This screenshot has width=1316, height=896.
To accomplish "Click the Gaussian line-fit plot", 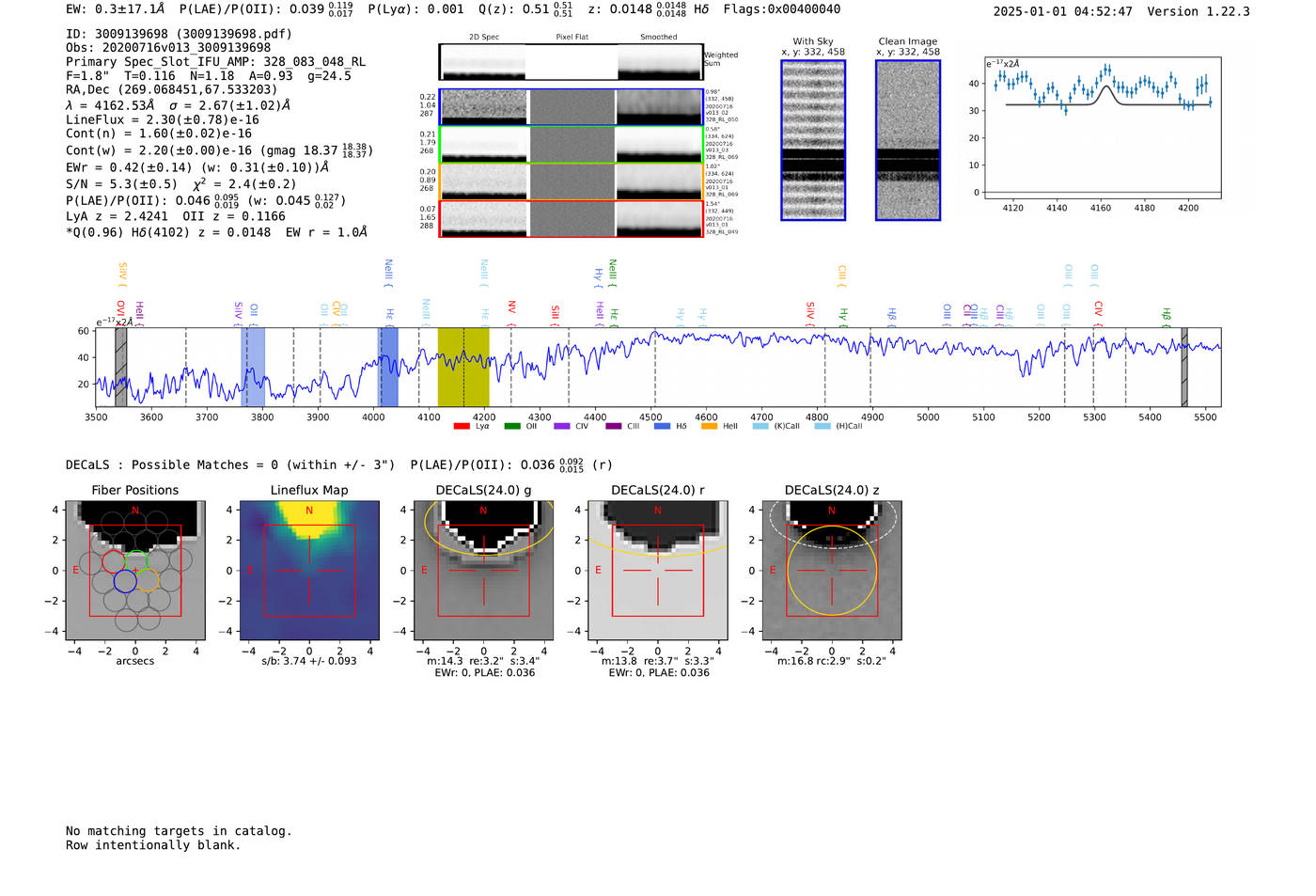I will 1102,128.
